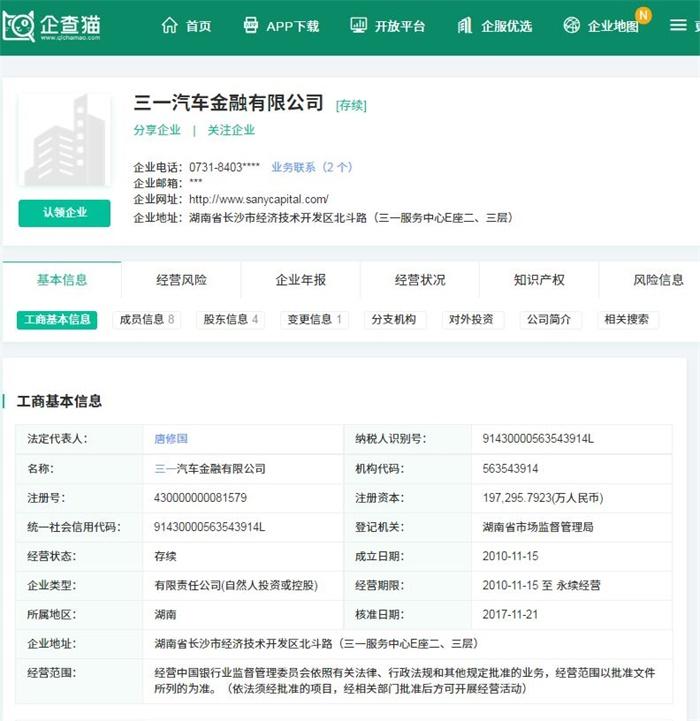Viewport: 700px width, 721px height.
Task: Click the 工商基本信息 section heading
Action: [59, 401]
